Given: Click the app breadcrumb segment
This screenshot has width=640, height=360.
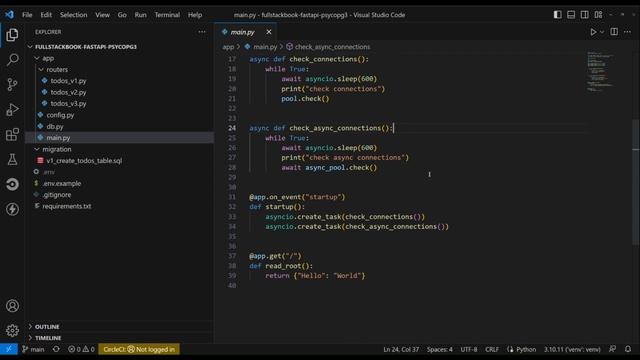Looking at the screenshot, I should pyautogui.click(x=228, y=47).
